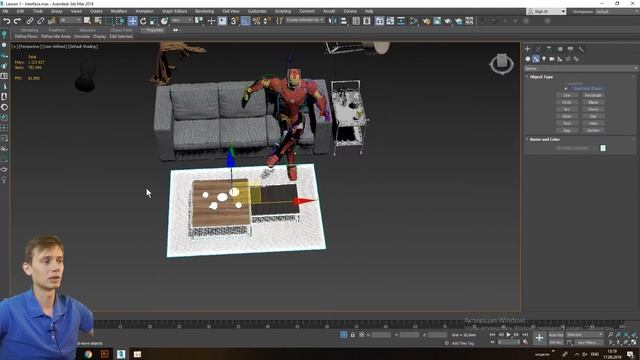The image size is (640, 360).
Task: Open the Animation menu
Action: (x=144, y=11)
